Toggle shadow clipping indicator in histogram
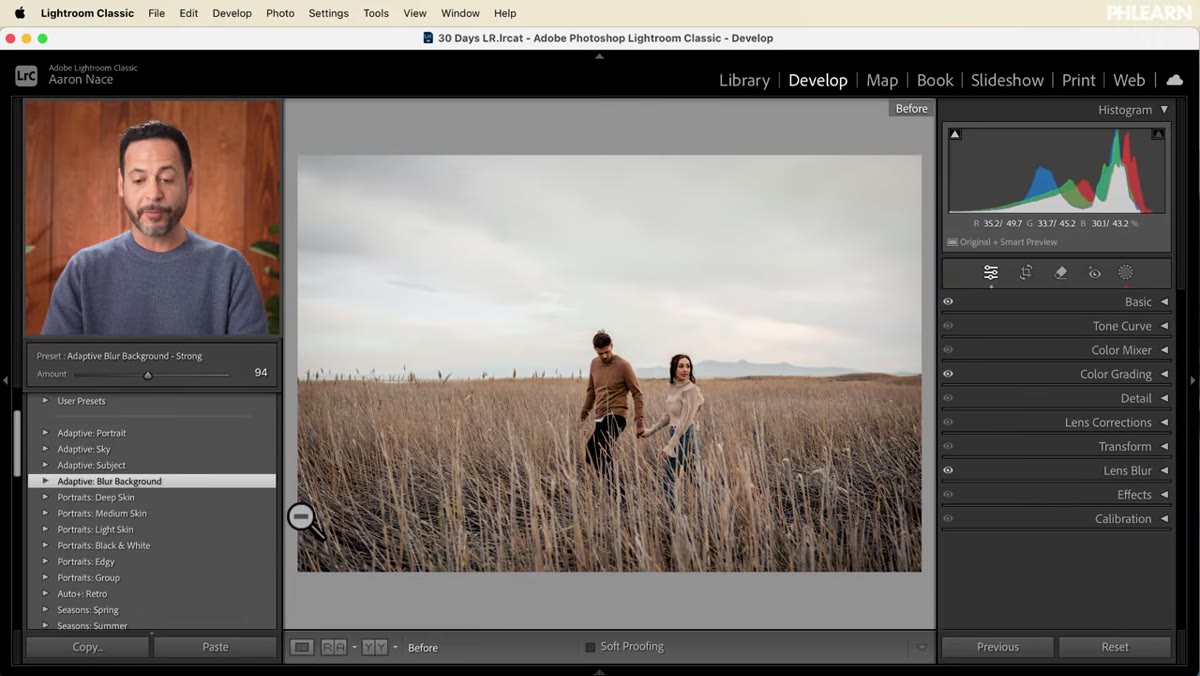Viewport: 1200px width, 676px height. click(955, 134)
